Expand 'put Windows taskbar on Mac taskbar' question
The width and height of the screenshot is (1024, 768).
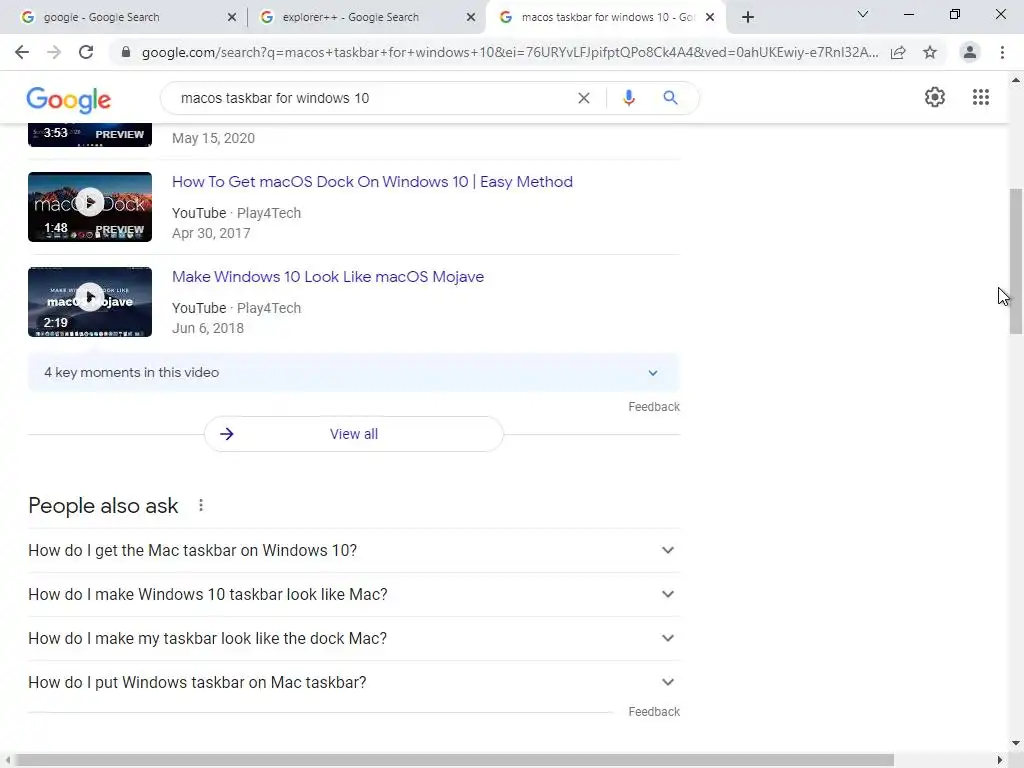point(354,682)
